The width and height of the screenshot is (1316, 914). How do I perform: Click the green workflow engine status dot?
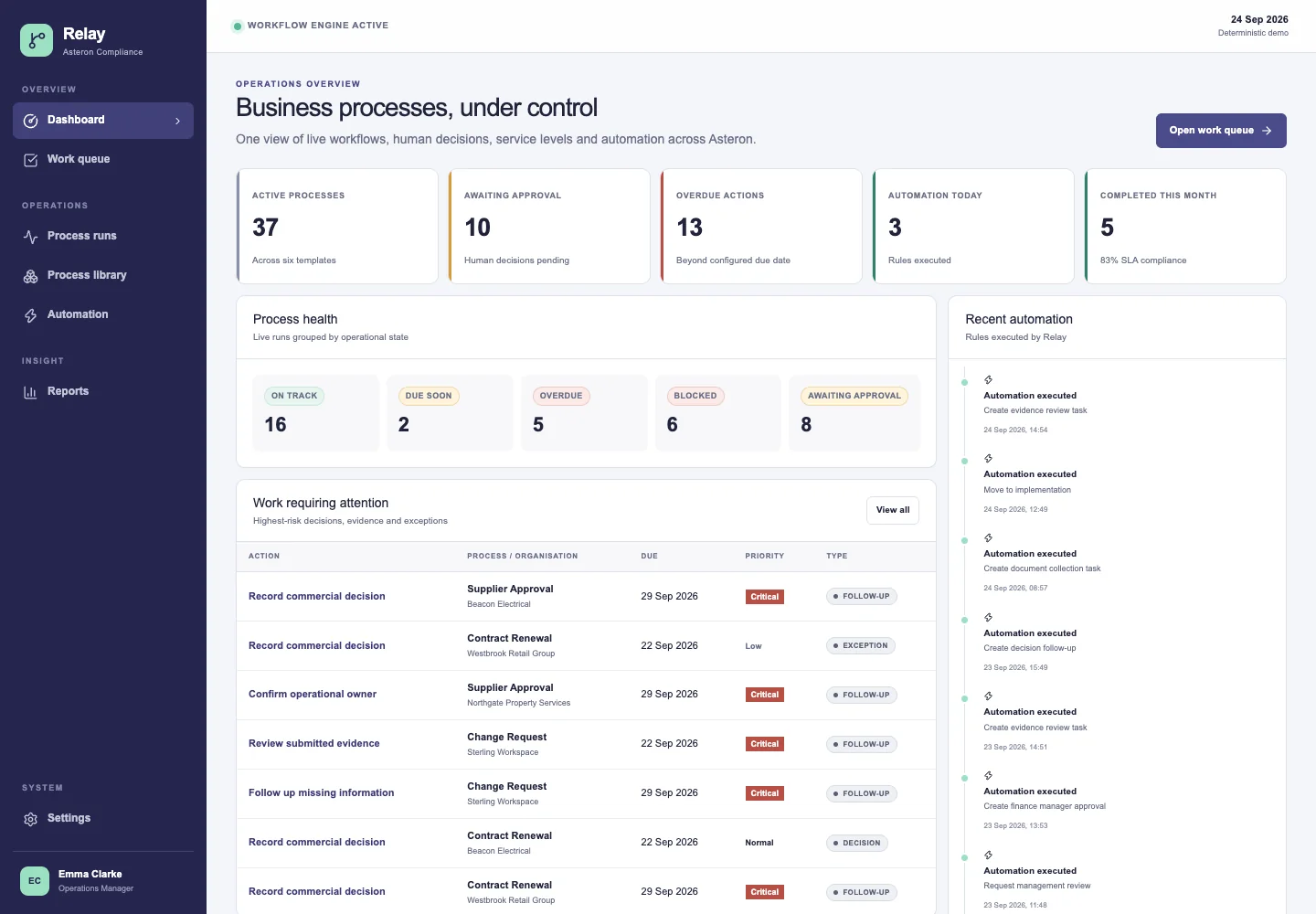(238, 27)
